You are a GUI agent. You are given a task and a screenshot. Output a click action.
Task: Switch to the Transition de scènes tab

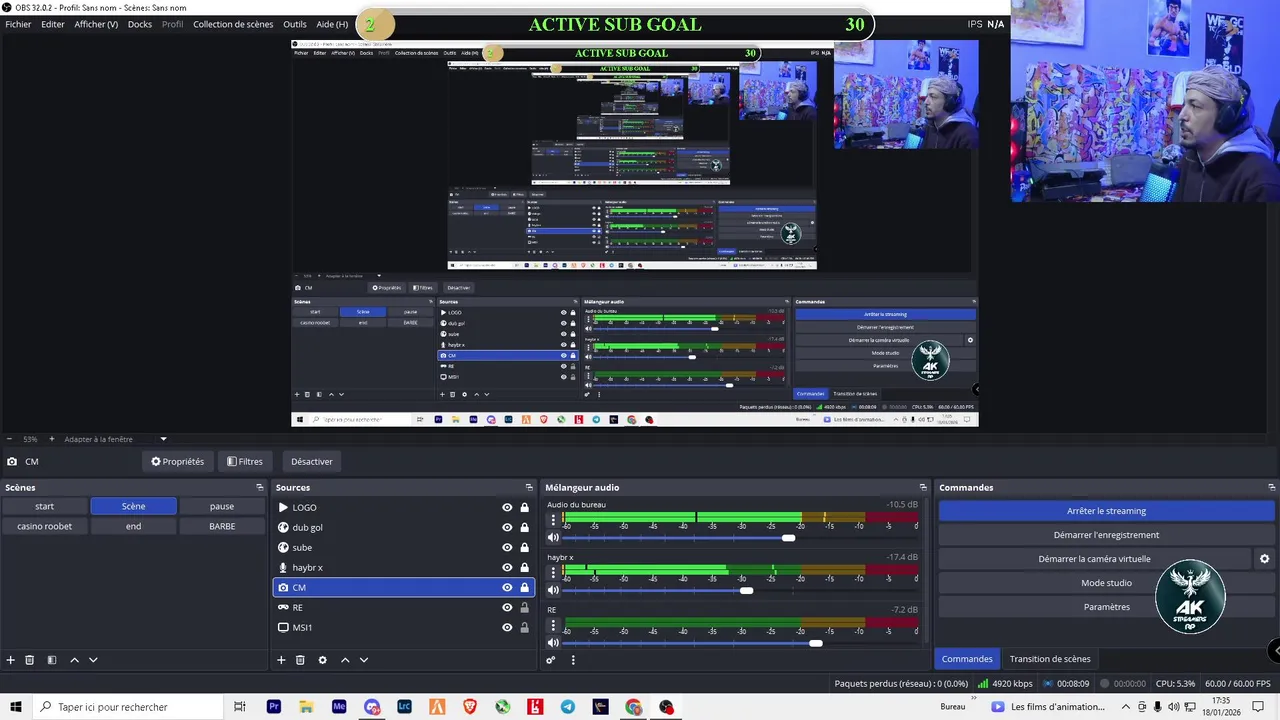pyautogui.click(x=1050, y=659)
